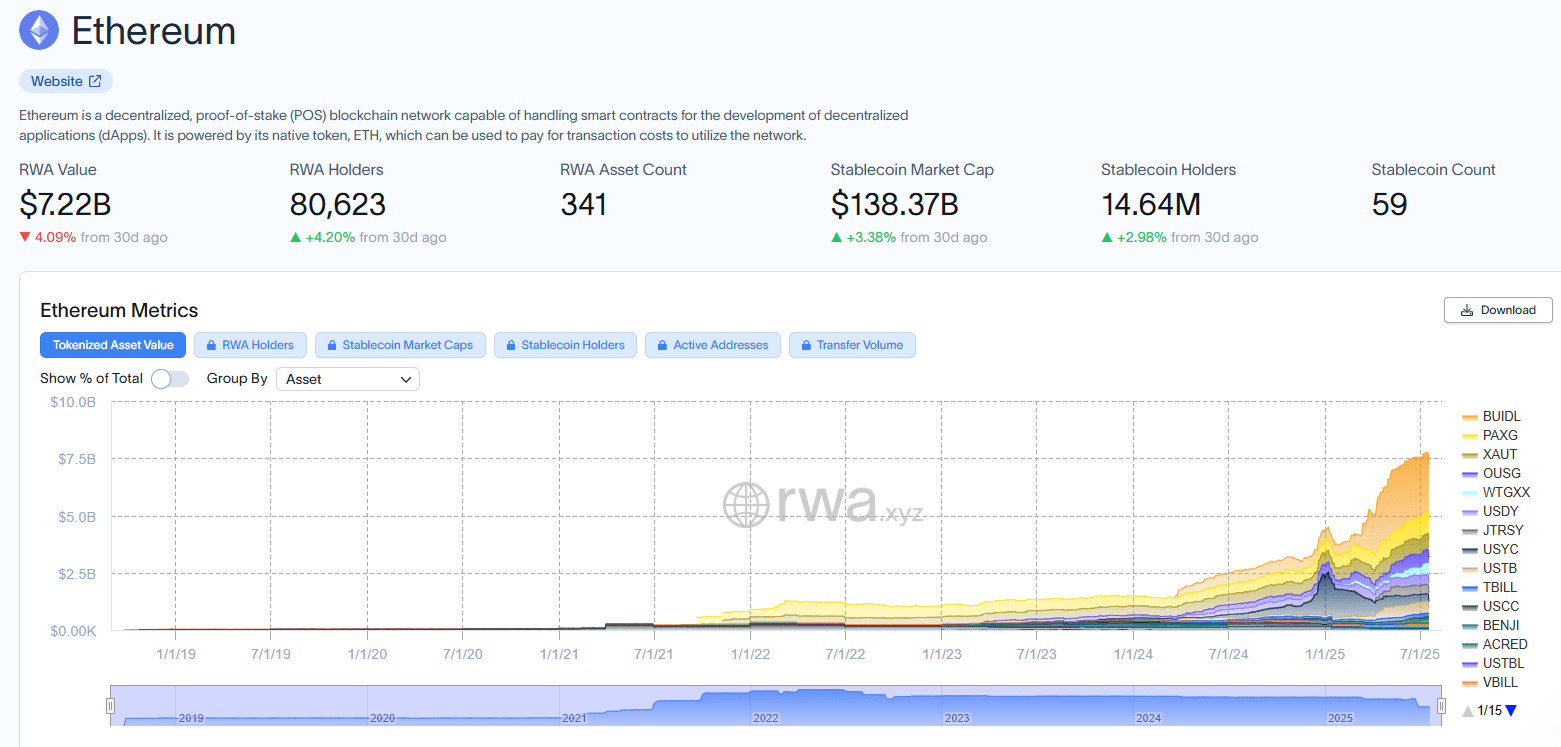Click the Ethereum Metrics heading
The height and width of the screenshot is (747, 1561).
119,310
